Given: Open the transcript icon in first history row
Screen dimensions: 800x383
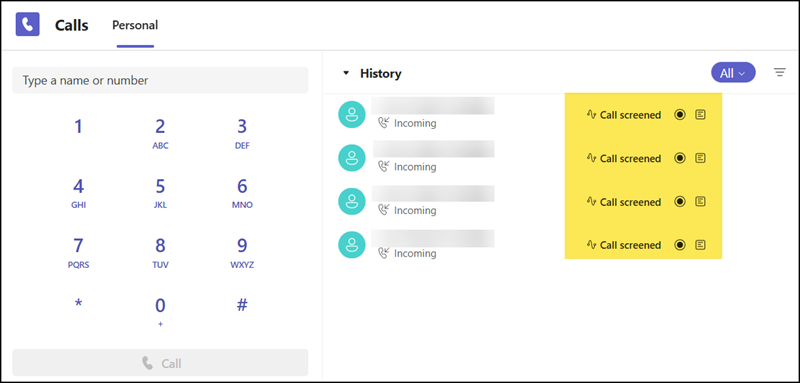Looking at the screenshot, I should (x=701, y=115).
